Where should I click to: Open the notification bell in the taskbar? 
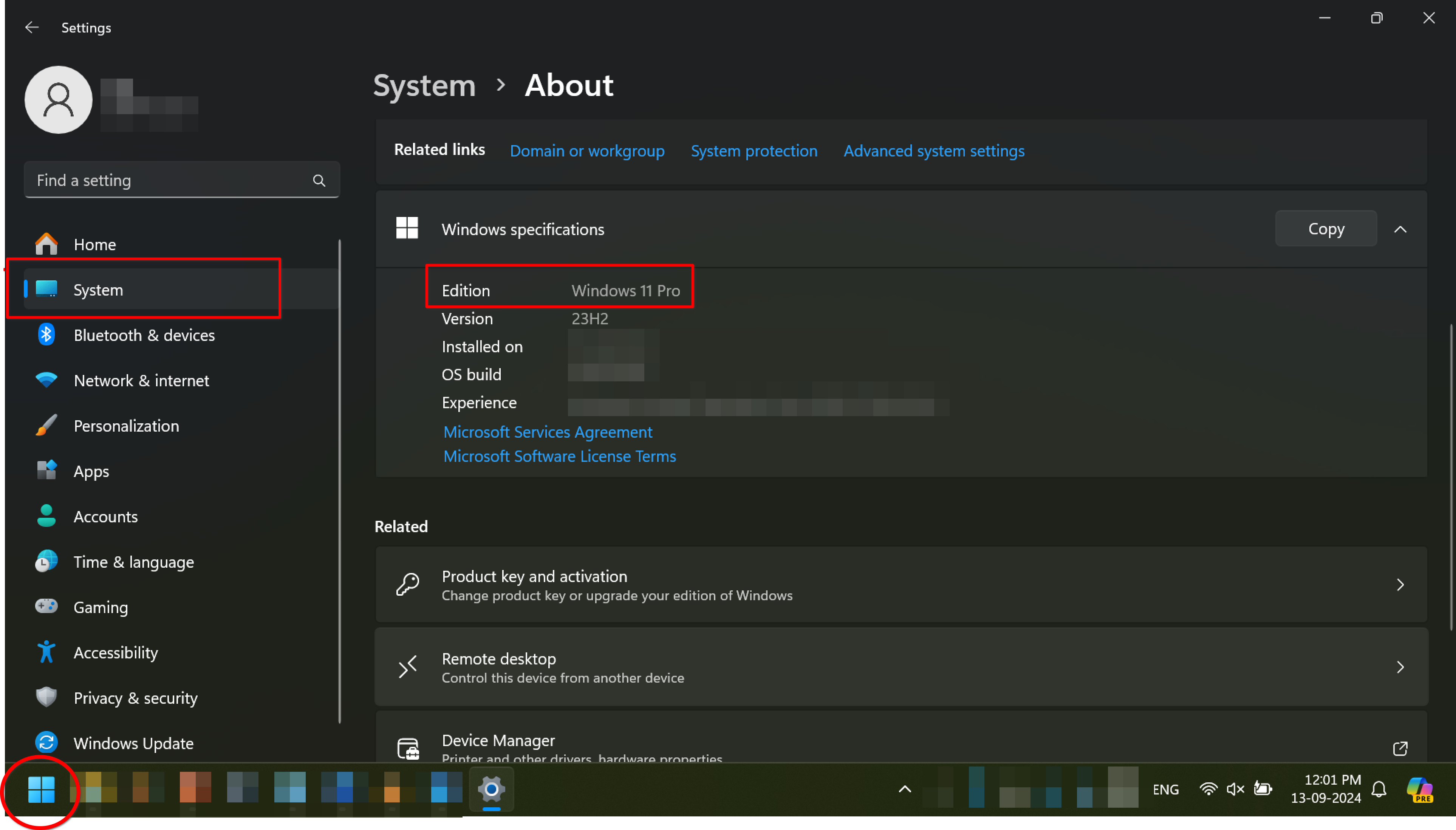click(x=1379, y=790)
